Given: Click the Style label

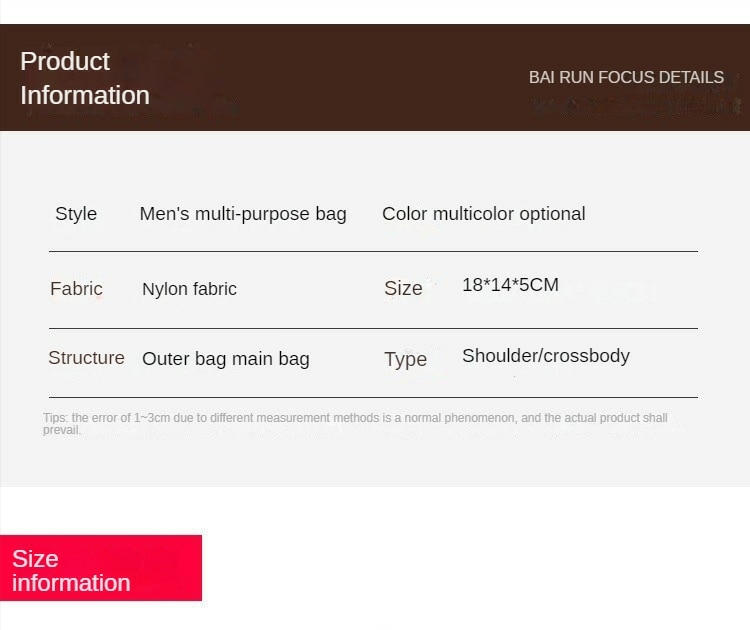Looking at the screenshot, I should tap(76, 214).
